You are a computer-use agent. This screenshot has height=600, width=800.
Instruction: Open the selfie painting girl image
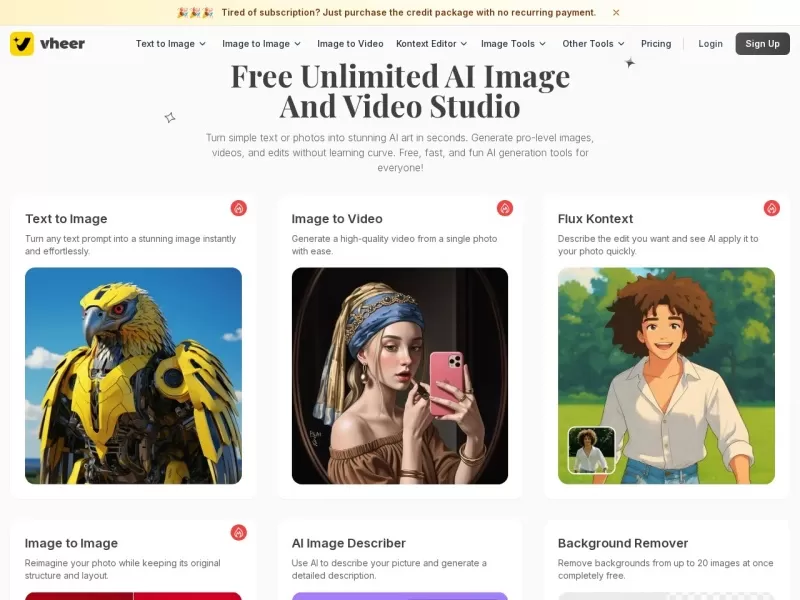[x=399, y=375]
